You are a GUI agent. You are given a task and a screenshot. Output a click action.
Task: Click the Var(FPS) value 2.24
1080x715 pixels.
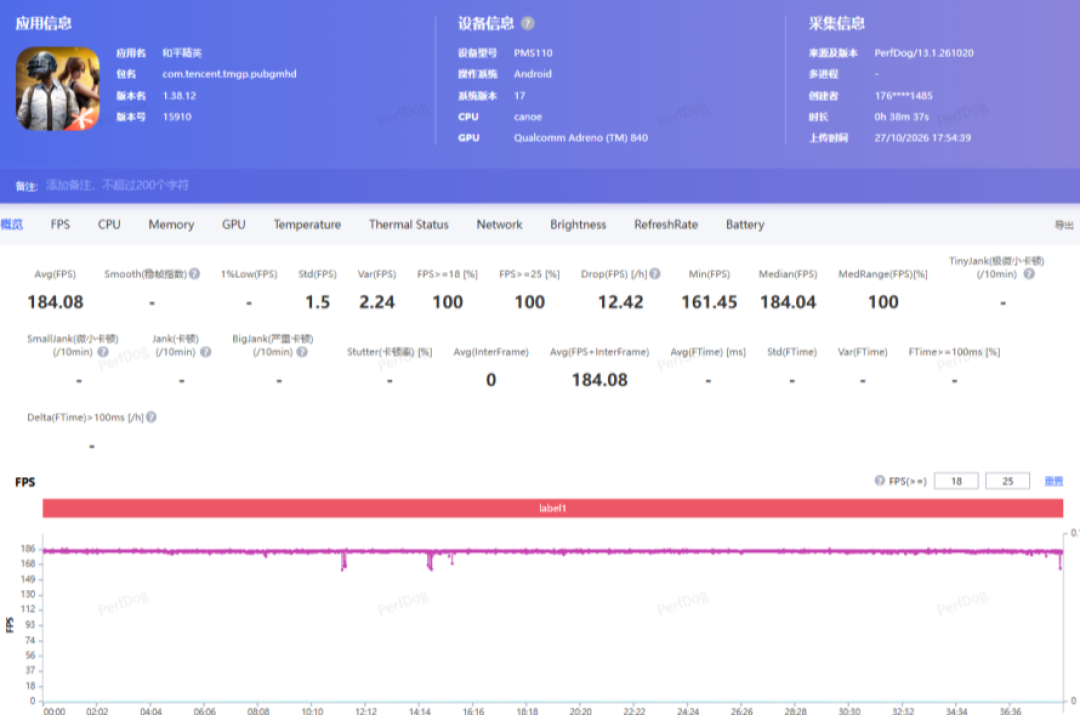tap(377, 302)
